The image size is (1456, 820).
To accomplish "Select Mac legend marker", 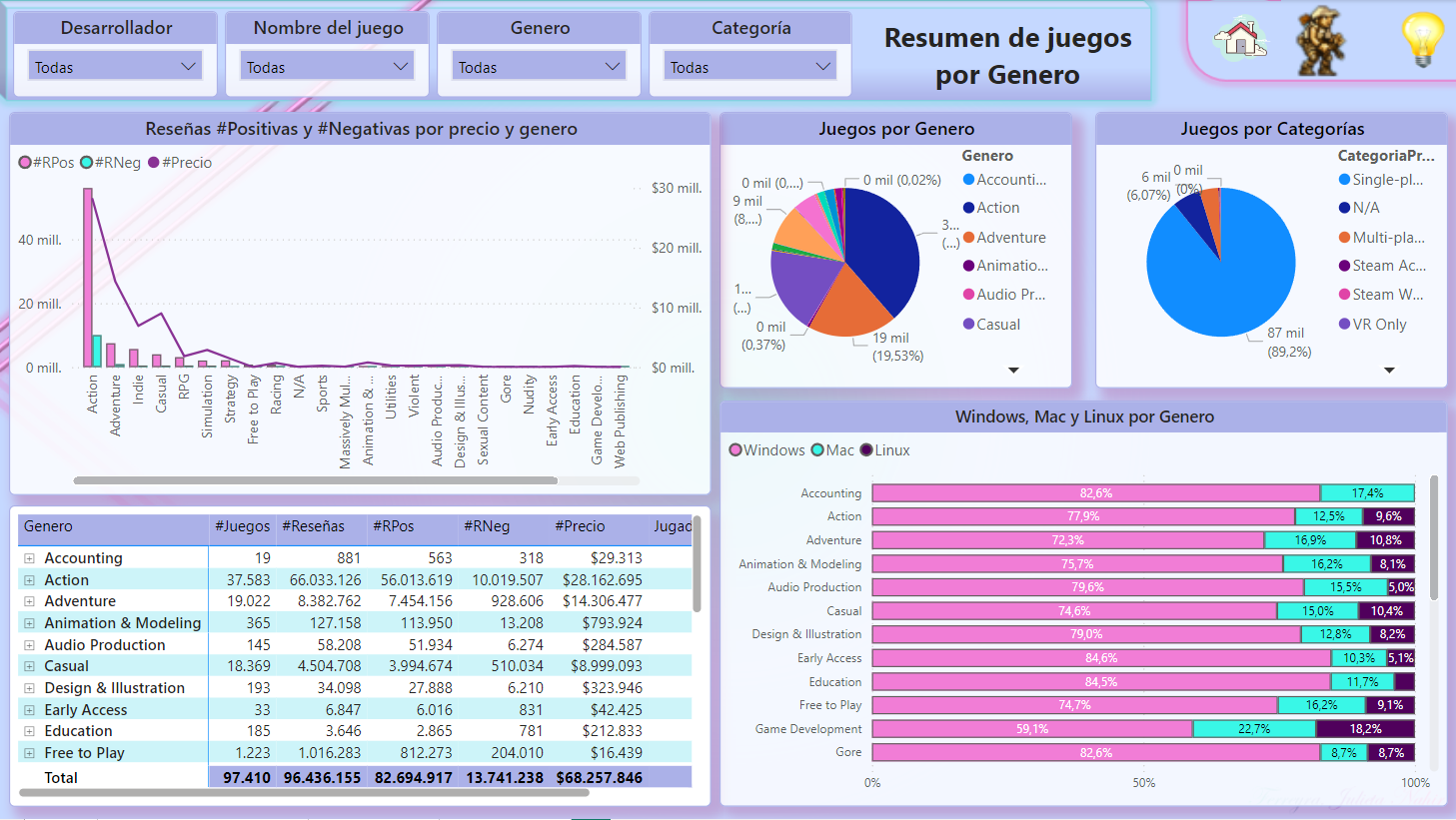I will pos(817,450).
